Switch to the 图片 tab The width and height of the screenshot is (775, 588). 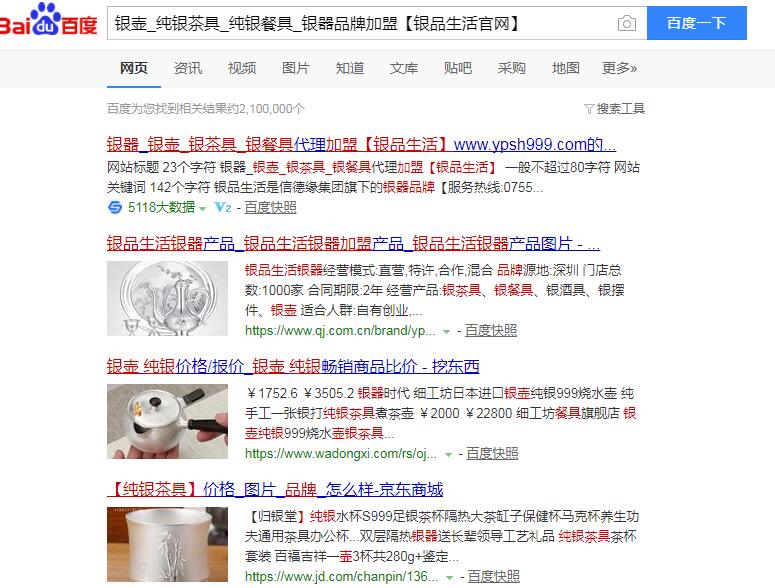pyautogui.click(x=296, y=68)
